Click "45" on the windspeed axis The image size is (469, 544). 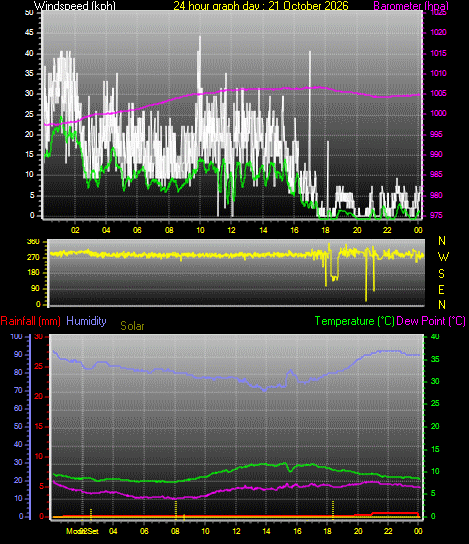coord(29,33)
